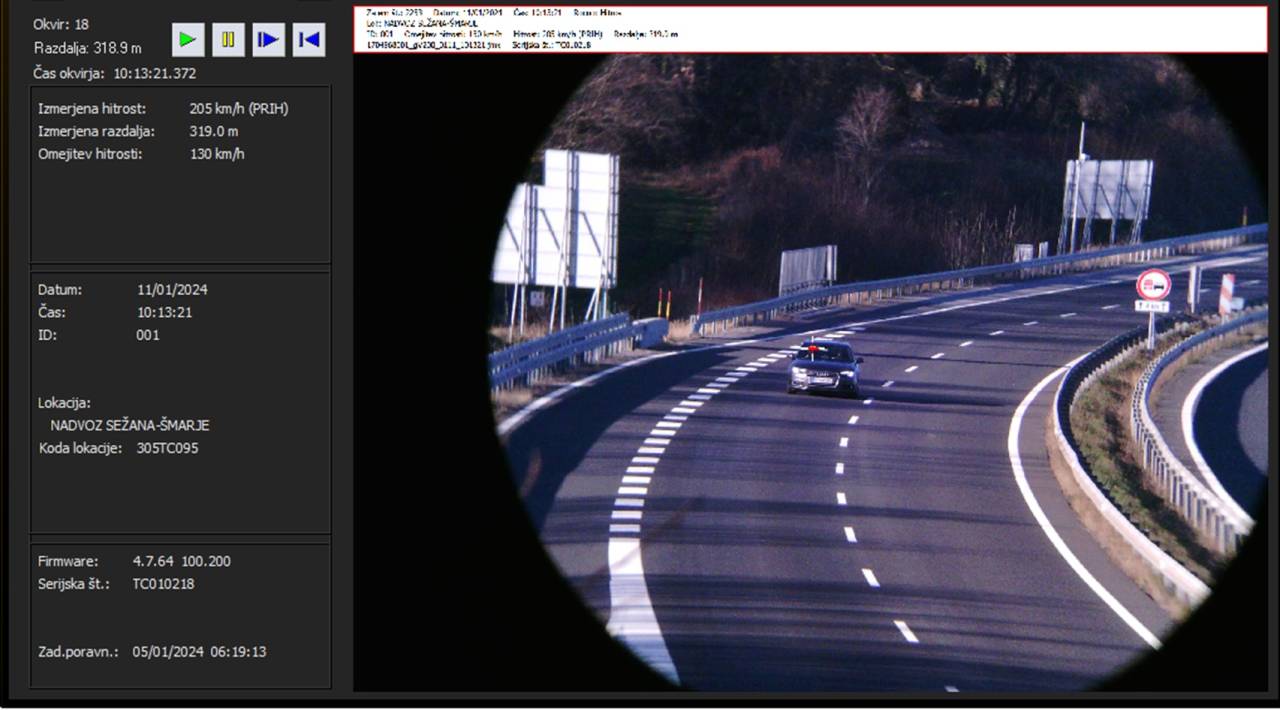Viewport: 1280px width, 710px height.
Task: Select the location code 305TC095
Action: coord(167,448)
